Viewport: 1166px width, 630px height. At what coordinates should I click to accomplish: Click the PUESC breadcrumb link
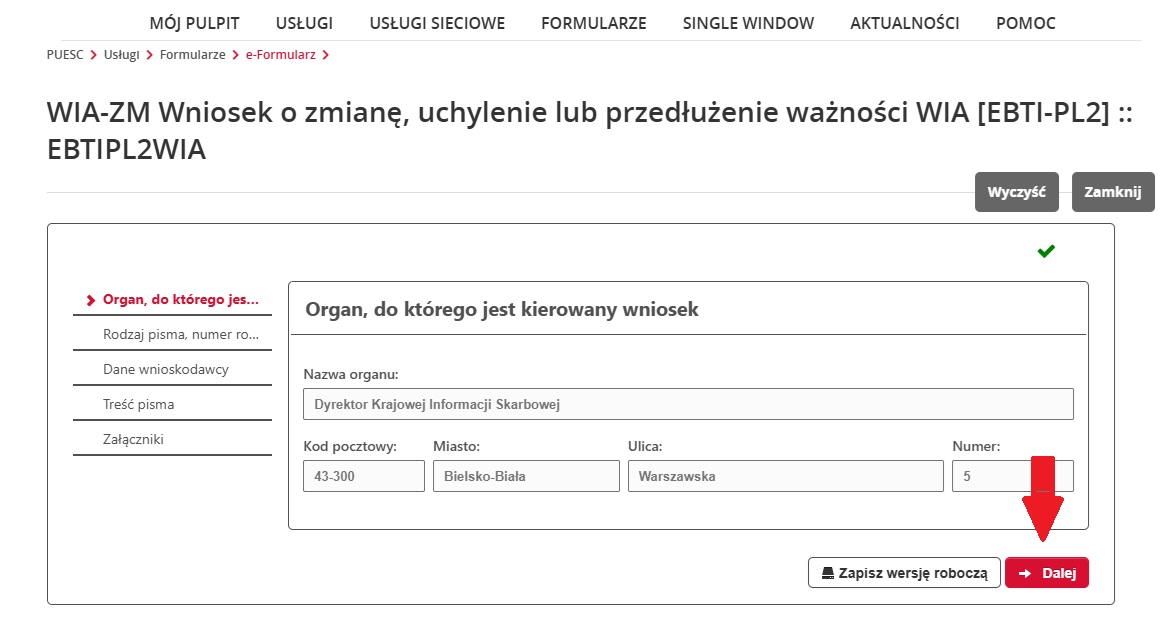click(64, 56)
